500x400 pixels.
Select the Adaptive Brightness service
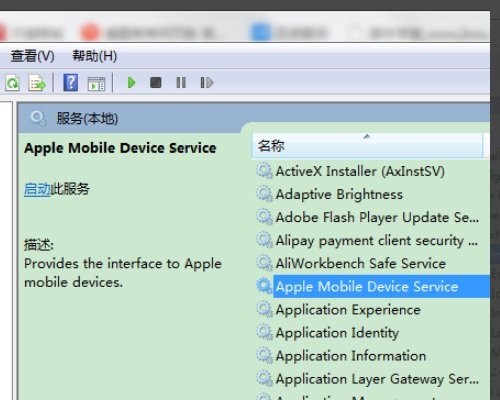[339, 194]
